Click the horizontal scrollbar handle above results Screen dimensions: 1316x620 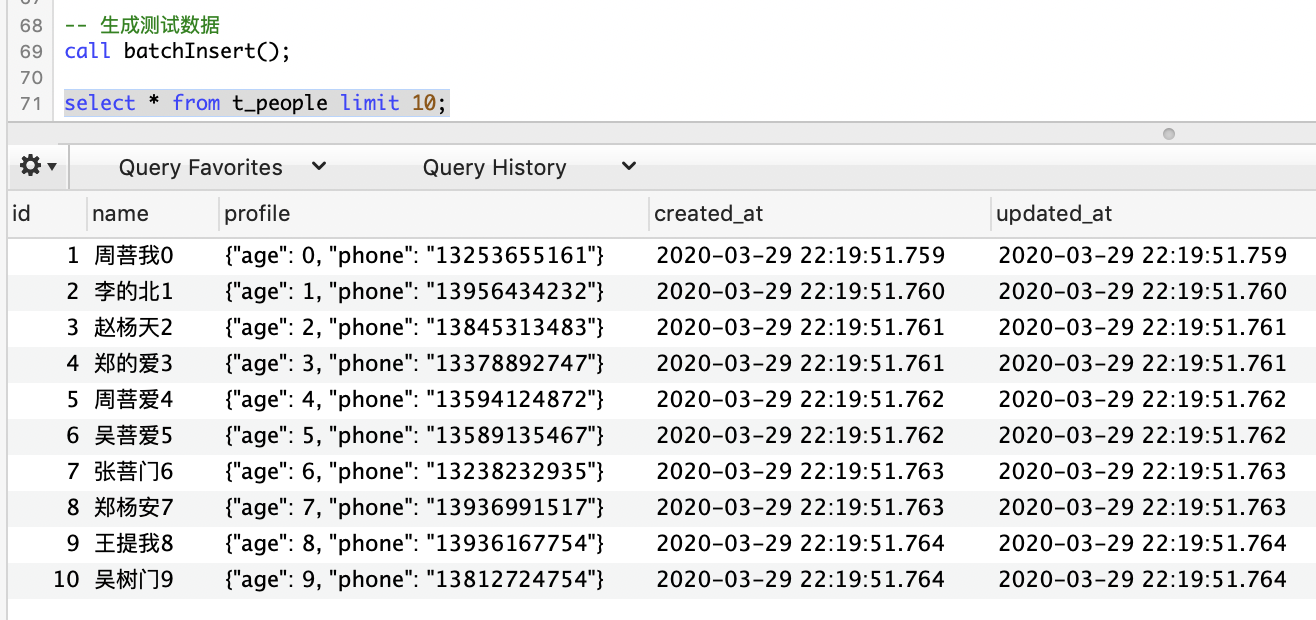coord(1168,133)
